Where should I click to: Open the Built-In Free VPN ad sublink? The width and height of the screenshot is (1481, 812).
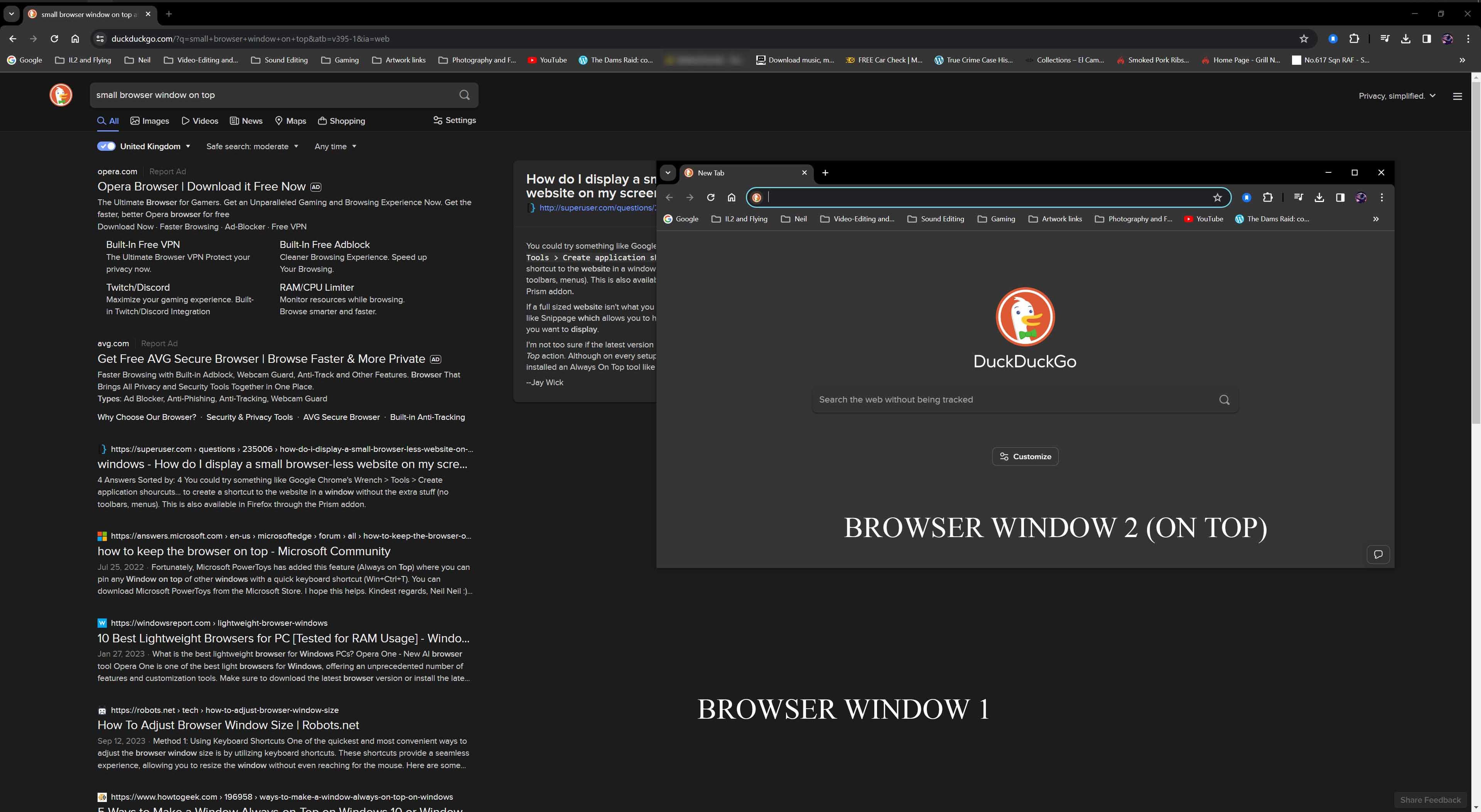coord(143,244)
